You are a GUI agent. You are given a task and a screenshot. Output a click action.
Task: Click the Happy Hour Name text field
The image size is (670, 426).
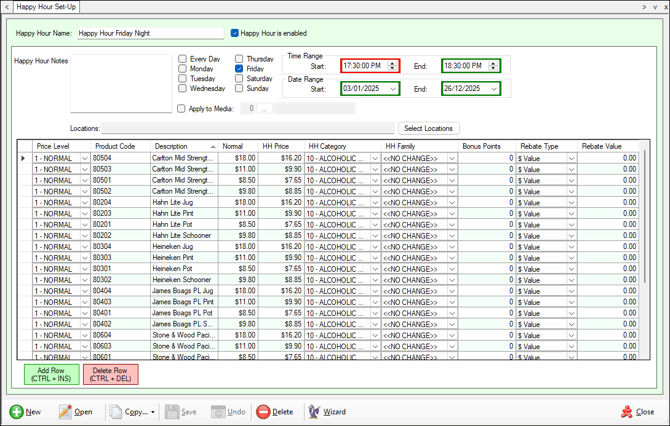pyautogui.click(x=150, y=33)
